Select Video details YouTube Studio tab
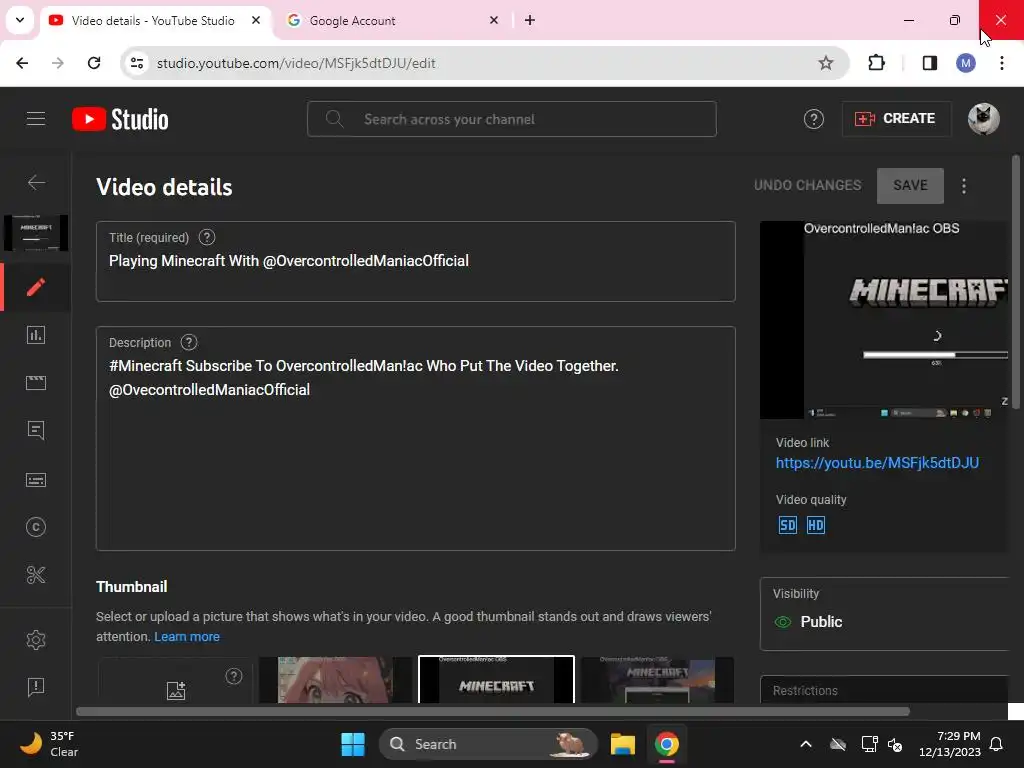The height and width of the screenshot is (768, 1024). [154, 20]
